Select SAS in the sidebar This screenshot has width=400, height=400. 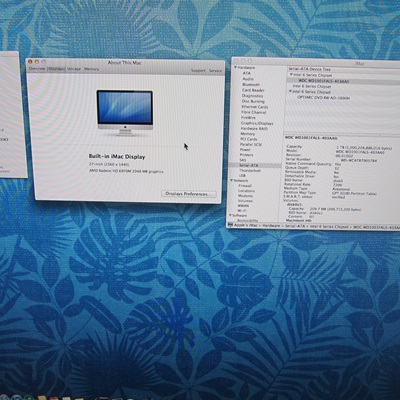pyautogui.click(x=243, y=160)
